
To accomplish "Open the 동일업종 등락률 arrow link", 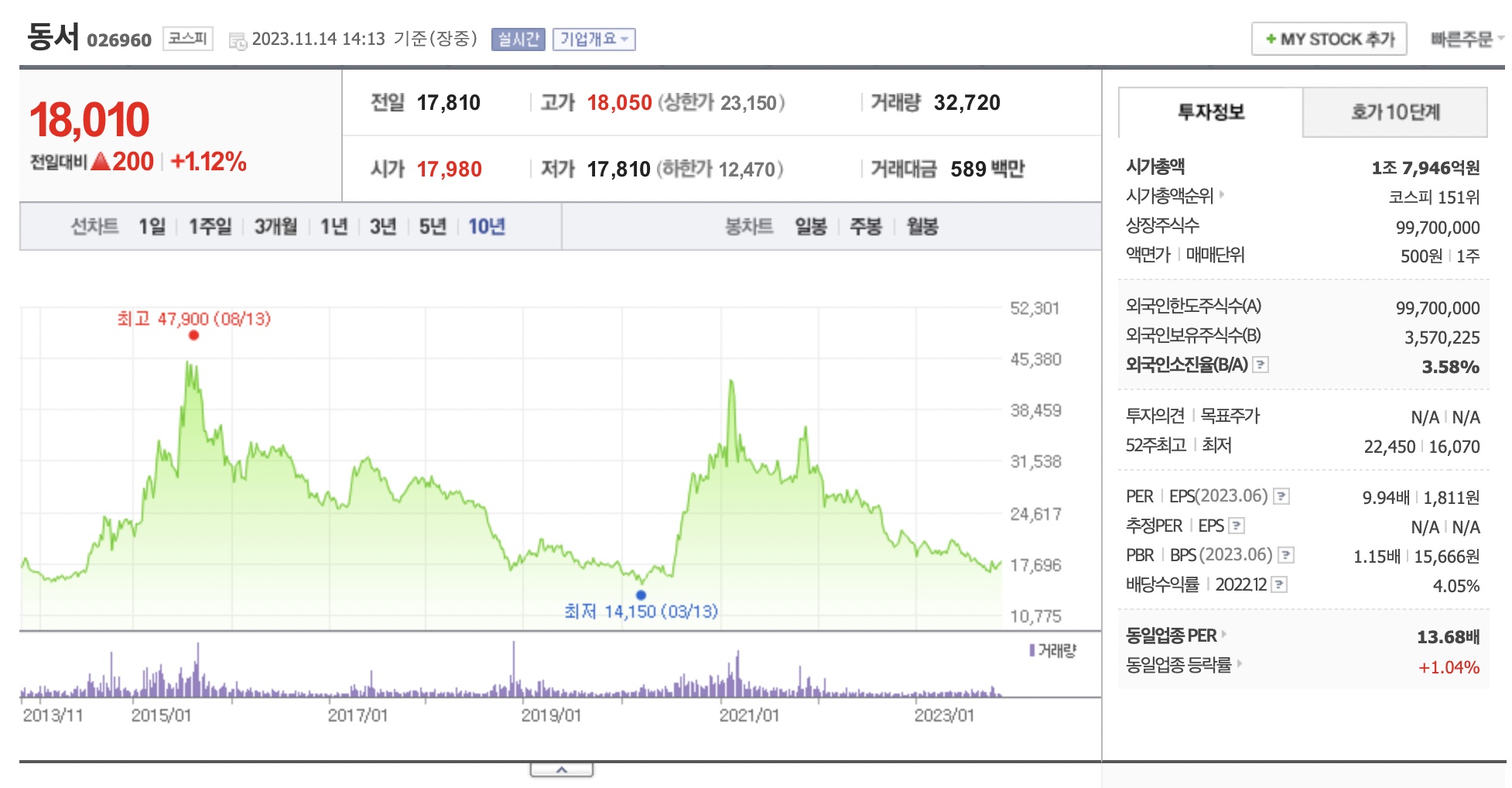I will point(1239,663).
